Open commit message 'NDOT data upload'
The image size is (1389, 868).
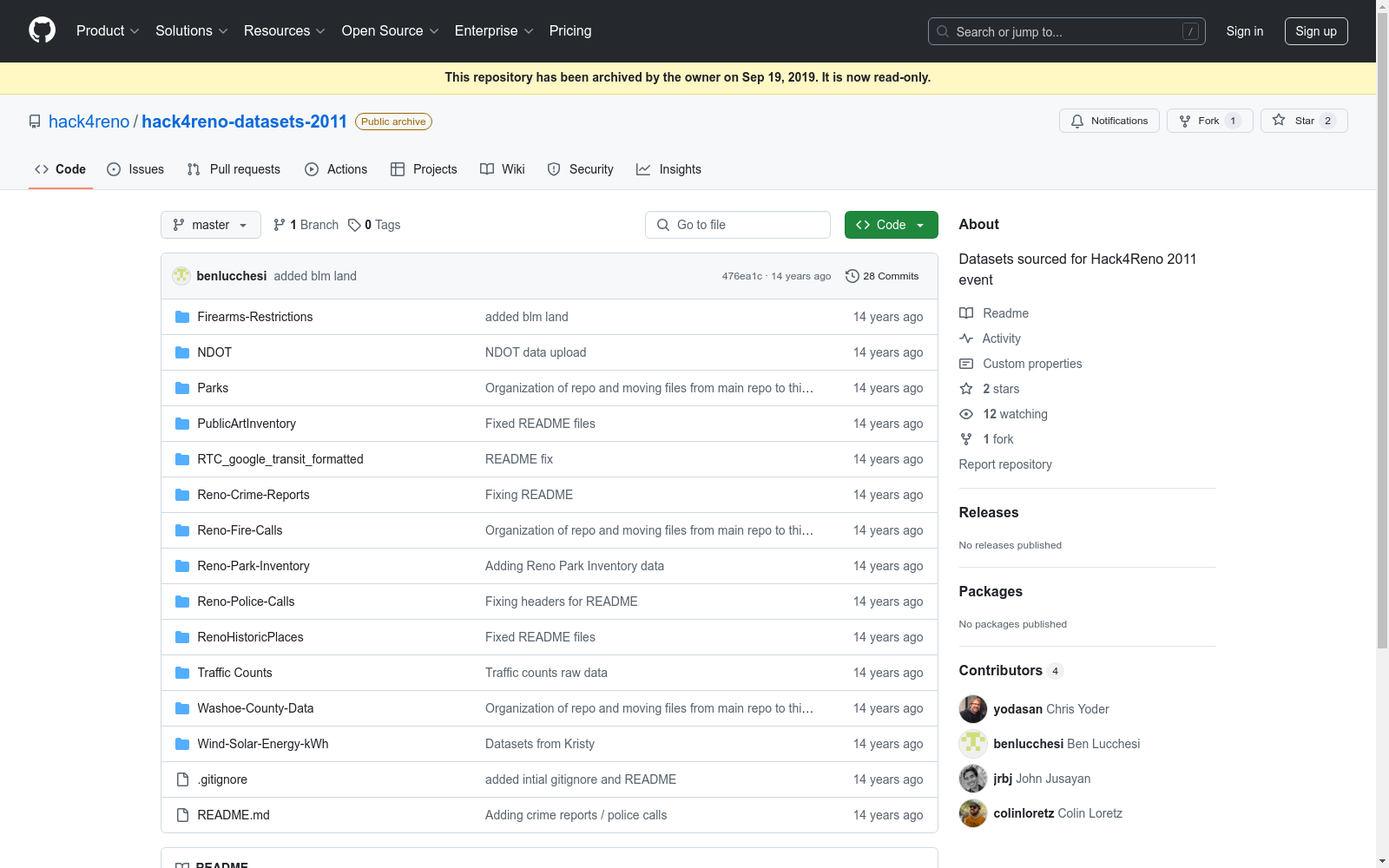[x=536, y=352]
